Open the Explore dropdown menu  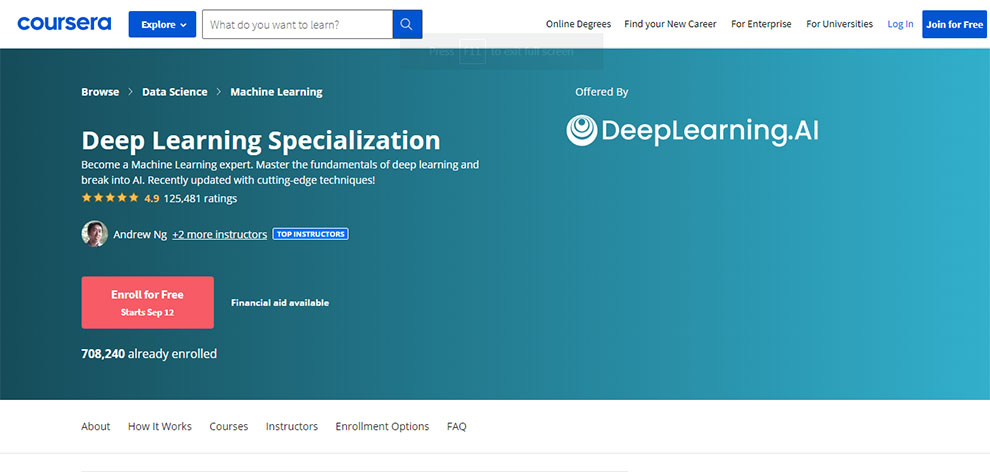(162, 24)
